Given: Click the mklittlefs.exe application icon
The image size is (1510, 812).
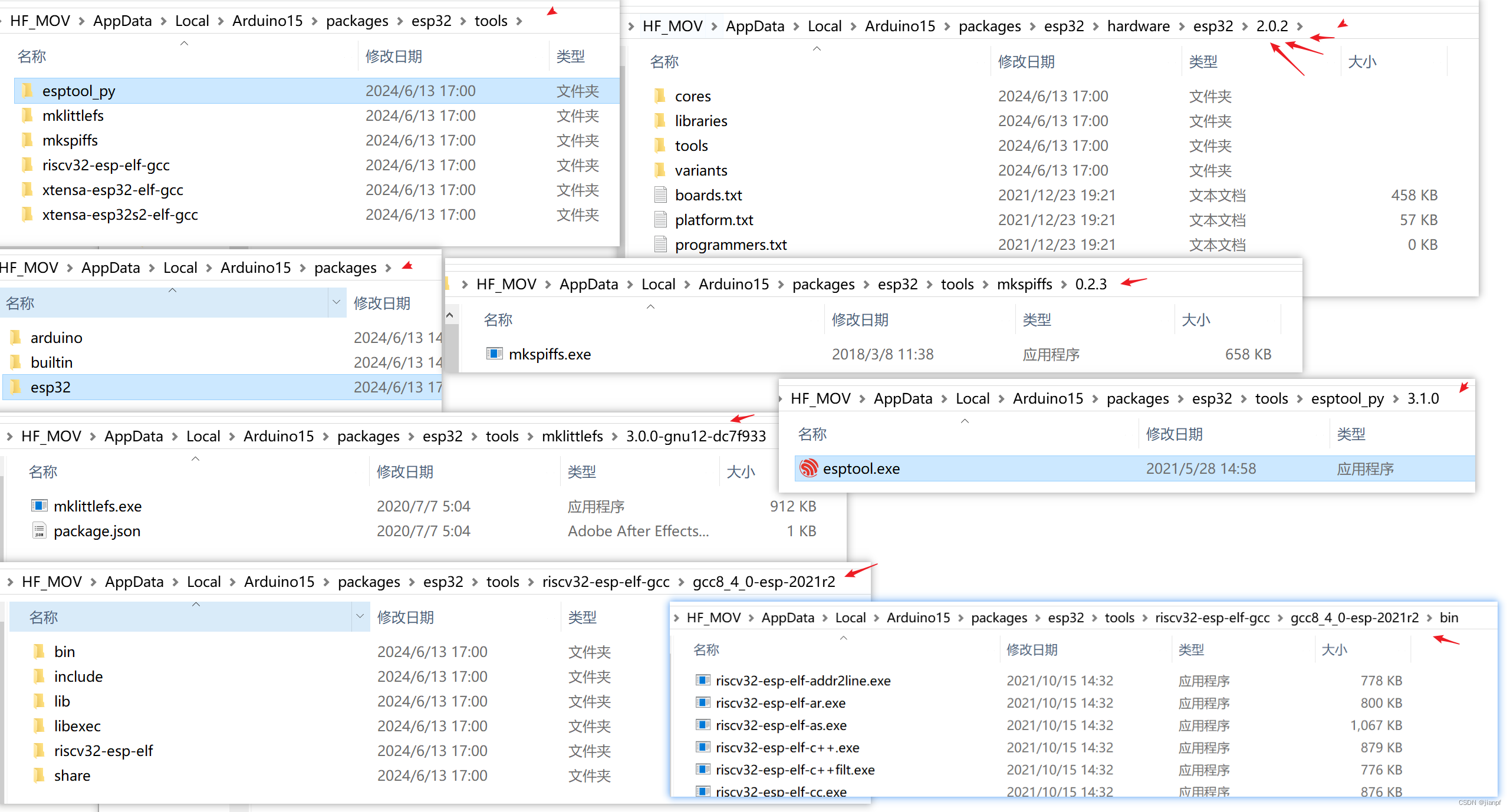Looking at the screenshot, I should 40,506.
